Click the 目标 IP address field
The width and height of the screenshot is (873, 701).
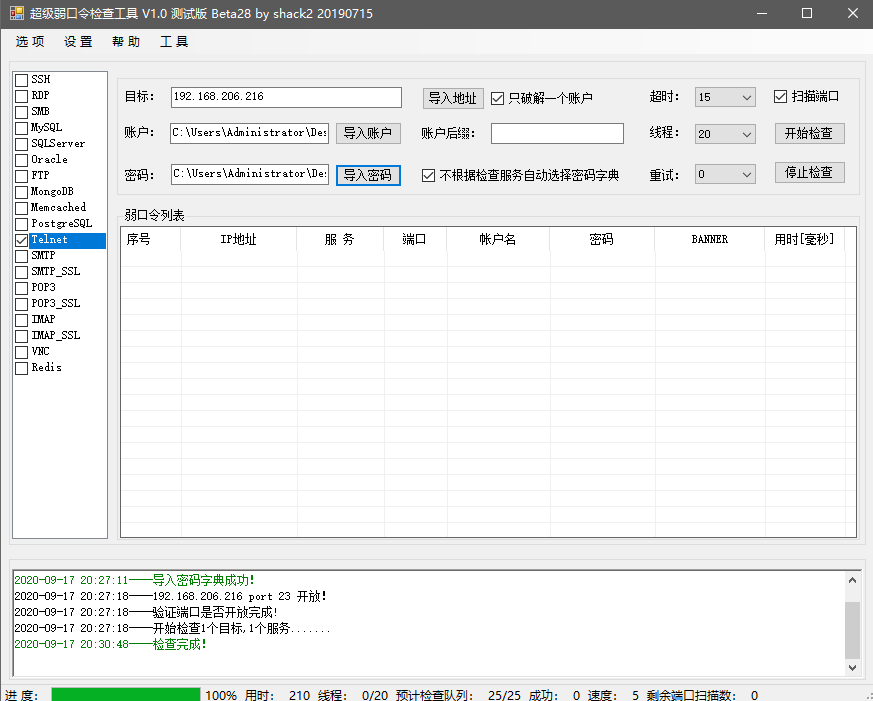286,97
